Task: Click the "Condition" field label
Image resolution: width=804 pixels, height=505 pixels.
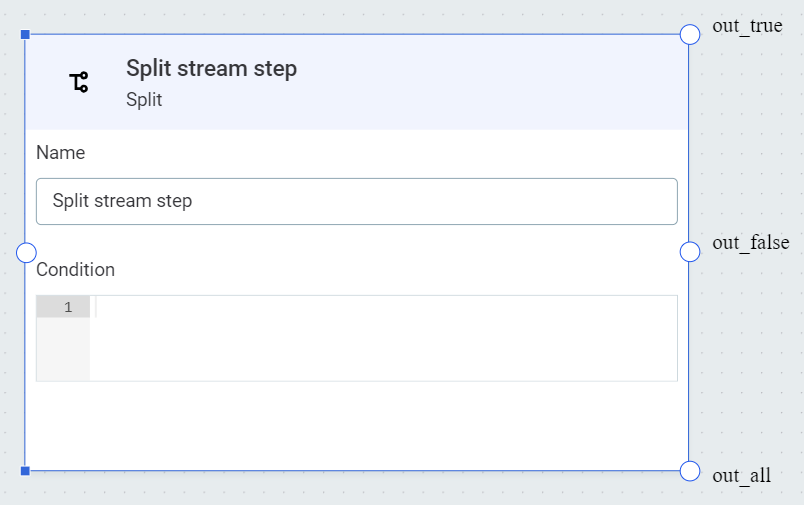Action: [75, 270]
